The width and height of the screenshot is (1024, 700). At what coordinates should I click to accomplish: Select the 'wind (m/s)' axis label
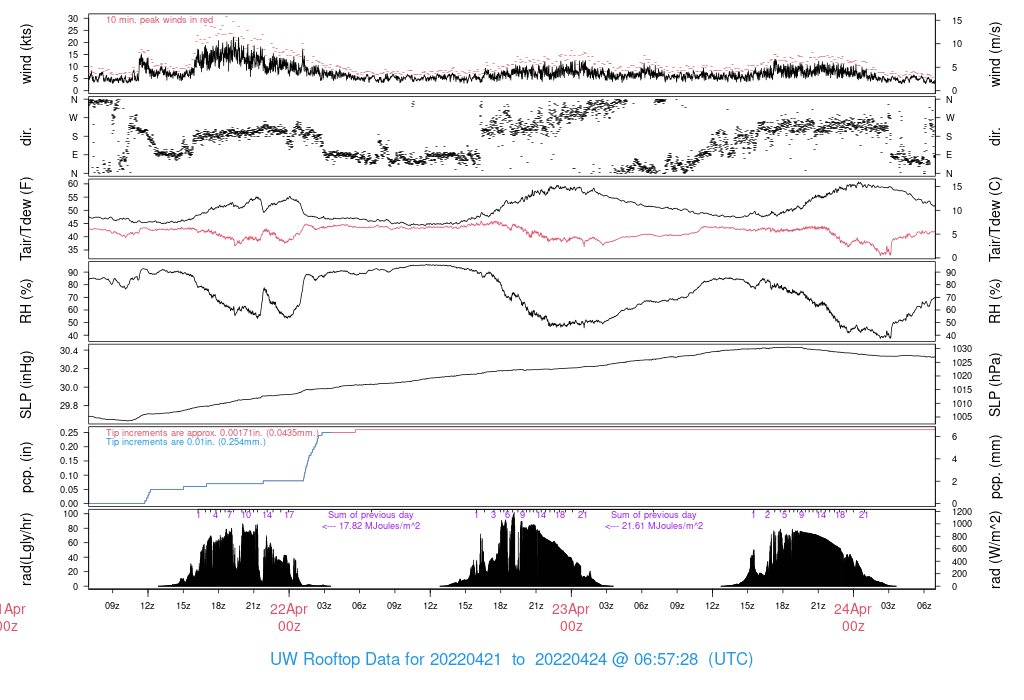tap(995, 54)
